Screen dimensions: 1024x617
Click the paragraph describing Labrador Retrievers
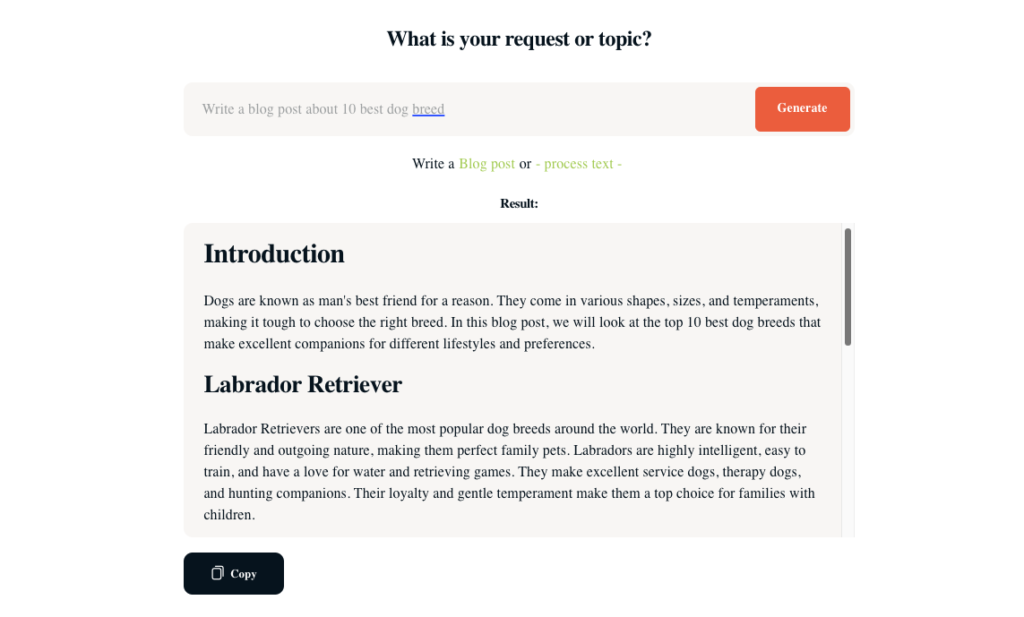512,472
